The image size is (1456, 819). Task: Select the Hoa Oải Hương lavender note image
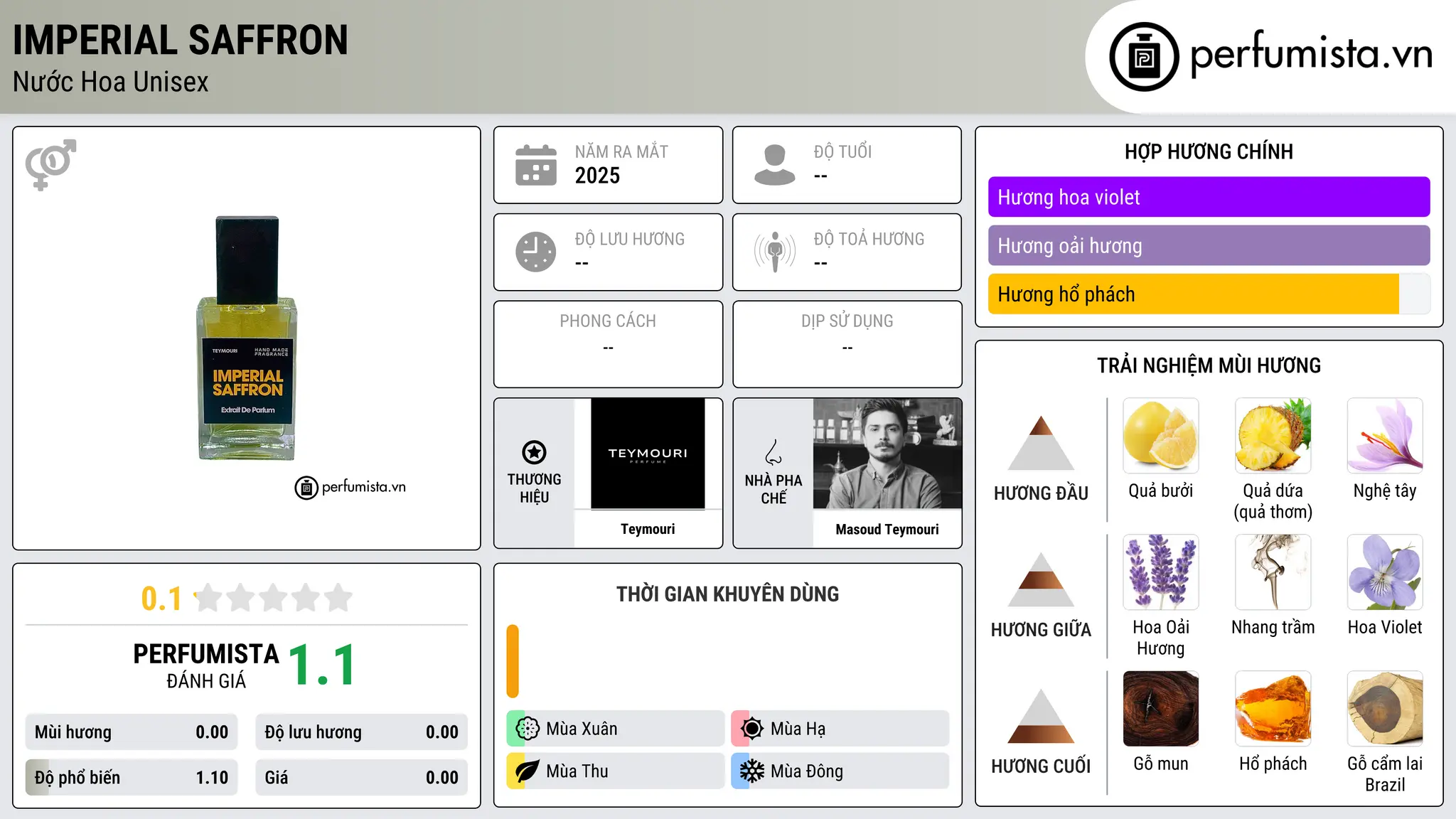pos(1161,572)
